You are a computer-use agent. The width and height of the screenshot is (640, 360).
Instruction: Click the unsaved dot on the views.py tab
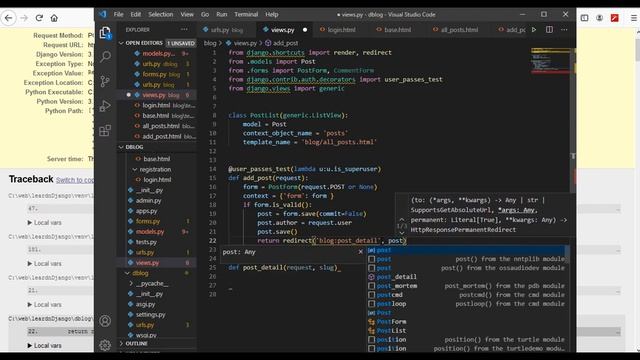click(x=305, y=30)
